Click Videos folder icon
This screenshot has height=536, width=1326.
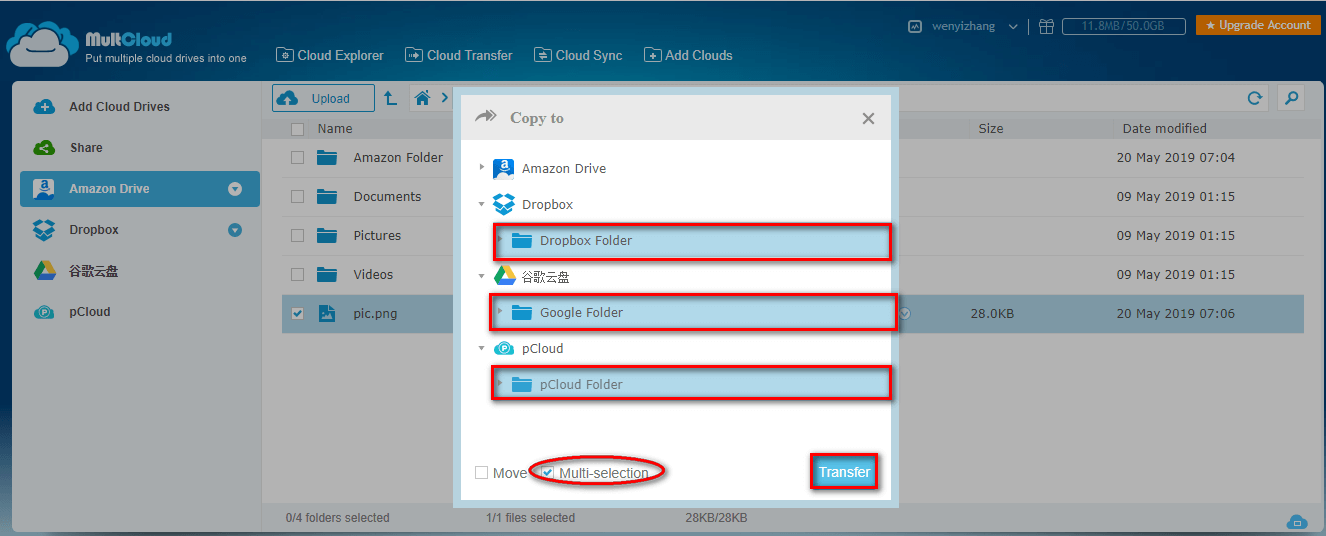(327, 274)
